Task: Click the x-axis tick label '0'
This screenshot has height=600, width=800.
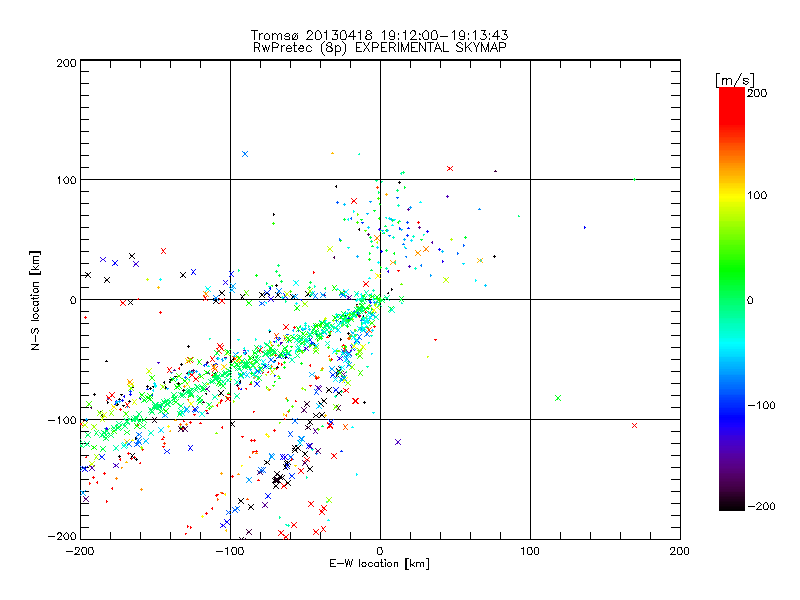Action: (x=380, y=551)
